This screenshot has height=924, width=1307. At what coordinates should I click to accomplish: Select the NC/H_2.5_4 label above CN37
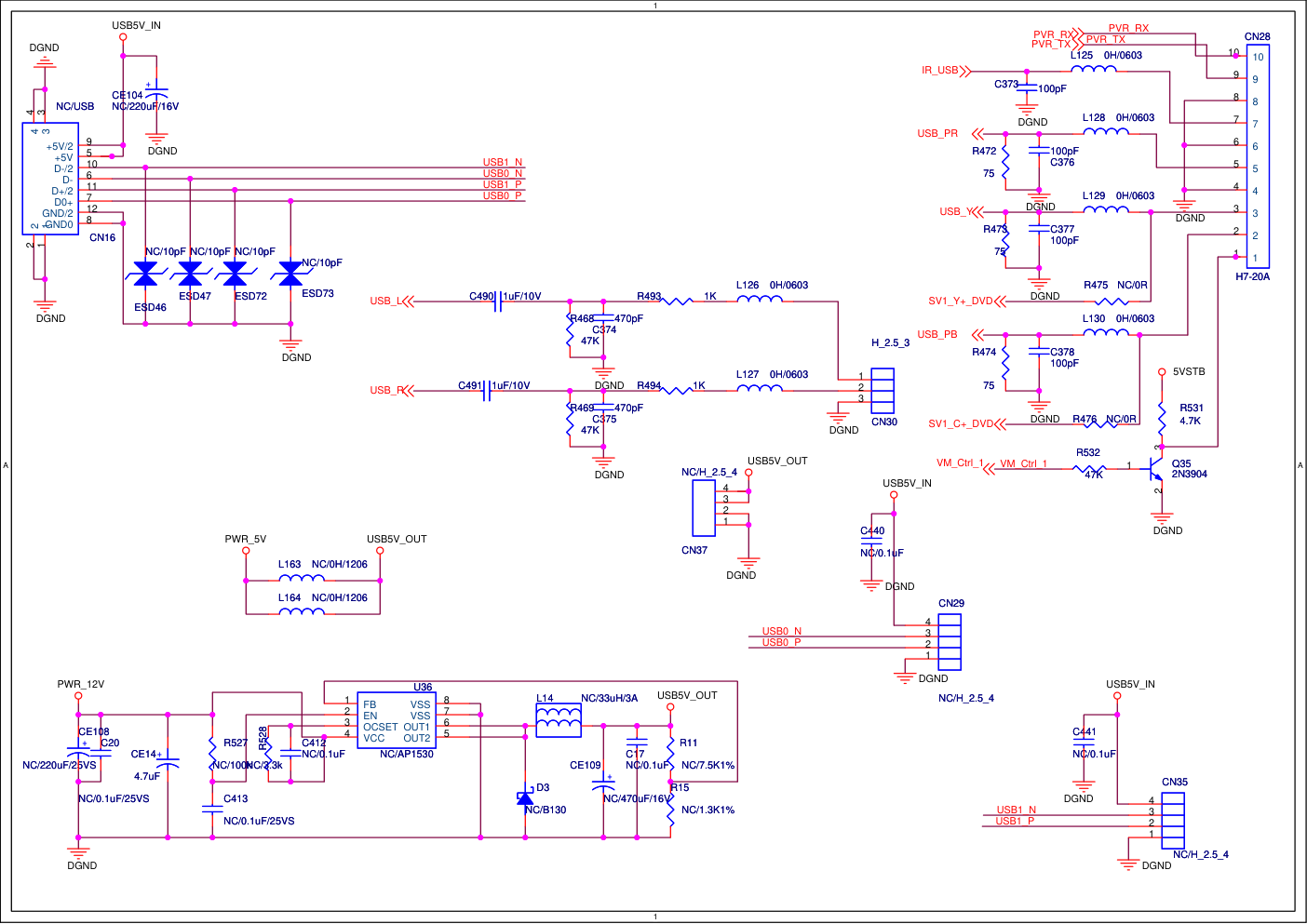709,472
